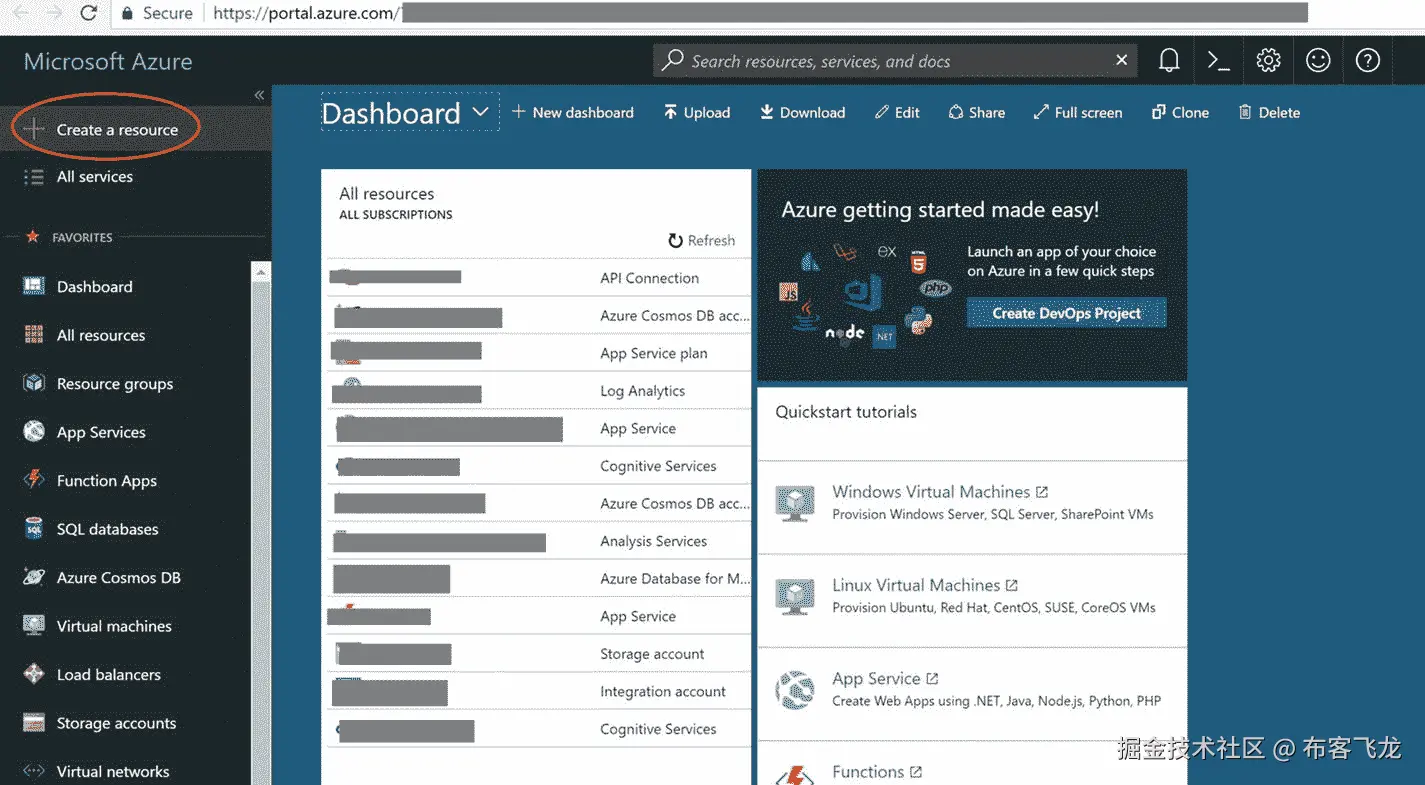Image resolution: width=1425 pixels, height=785 pixels.
Task: Enter Full screen mode
Action: pyautogui.click(x=1078, y=113)
